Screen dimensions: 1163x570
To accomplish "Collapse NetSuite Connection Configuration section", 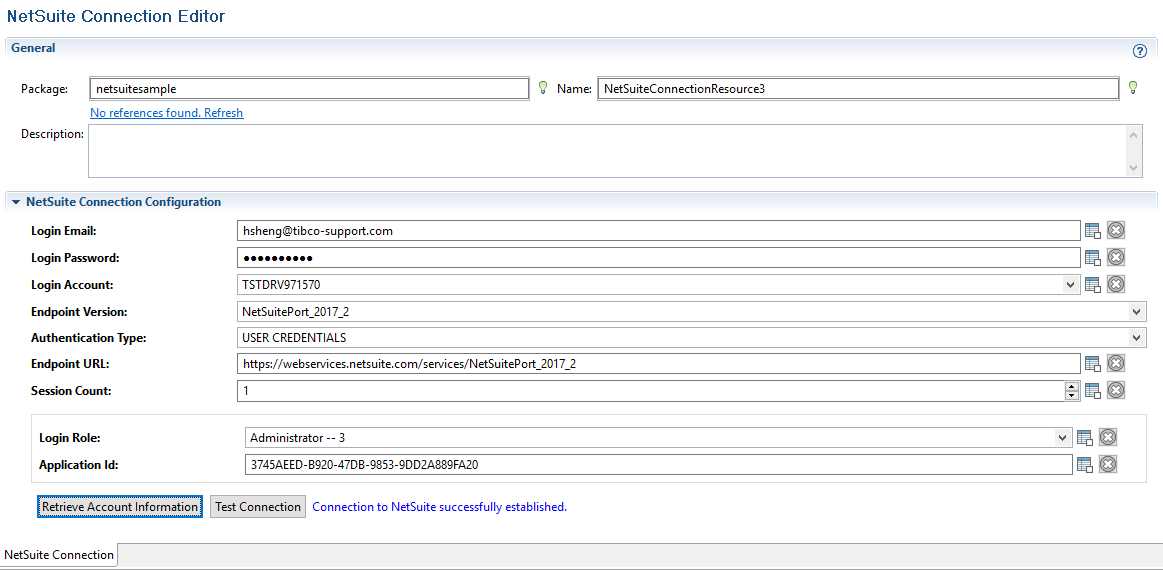I will 16,202.
